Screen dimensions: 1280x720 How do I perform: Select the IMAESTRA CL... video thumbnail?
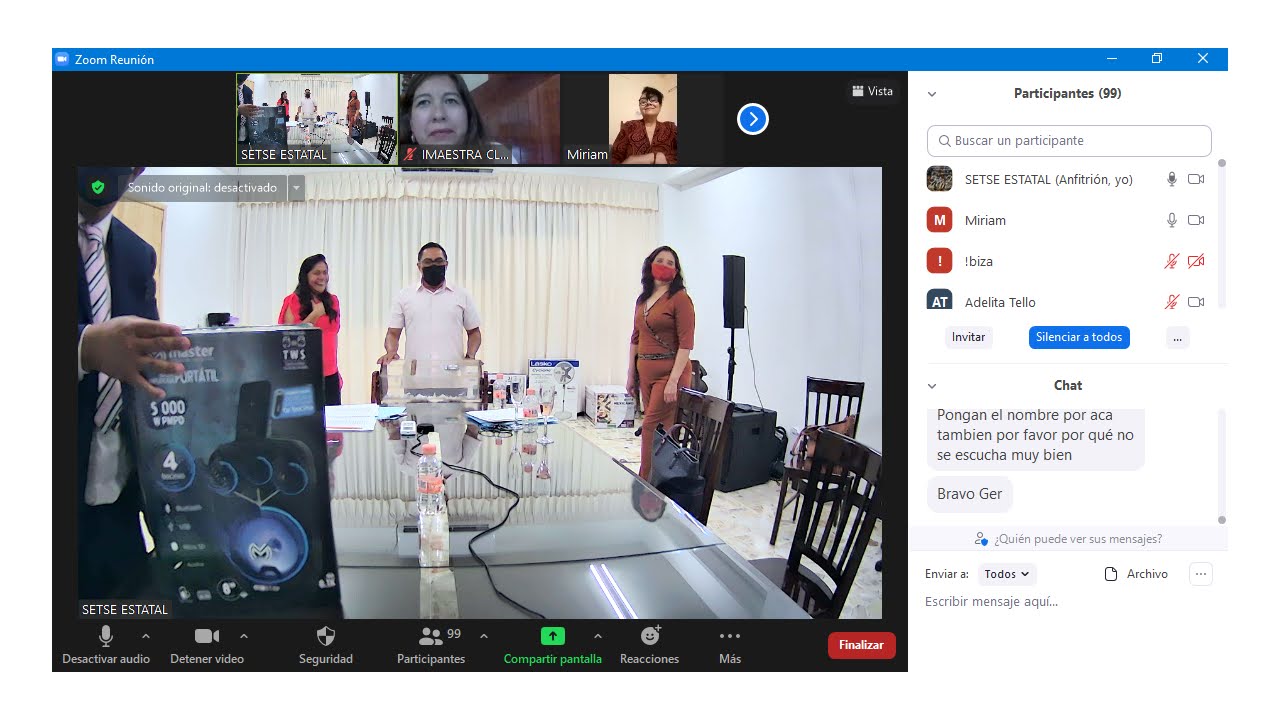pos(480,119)
